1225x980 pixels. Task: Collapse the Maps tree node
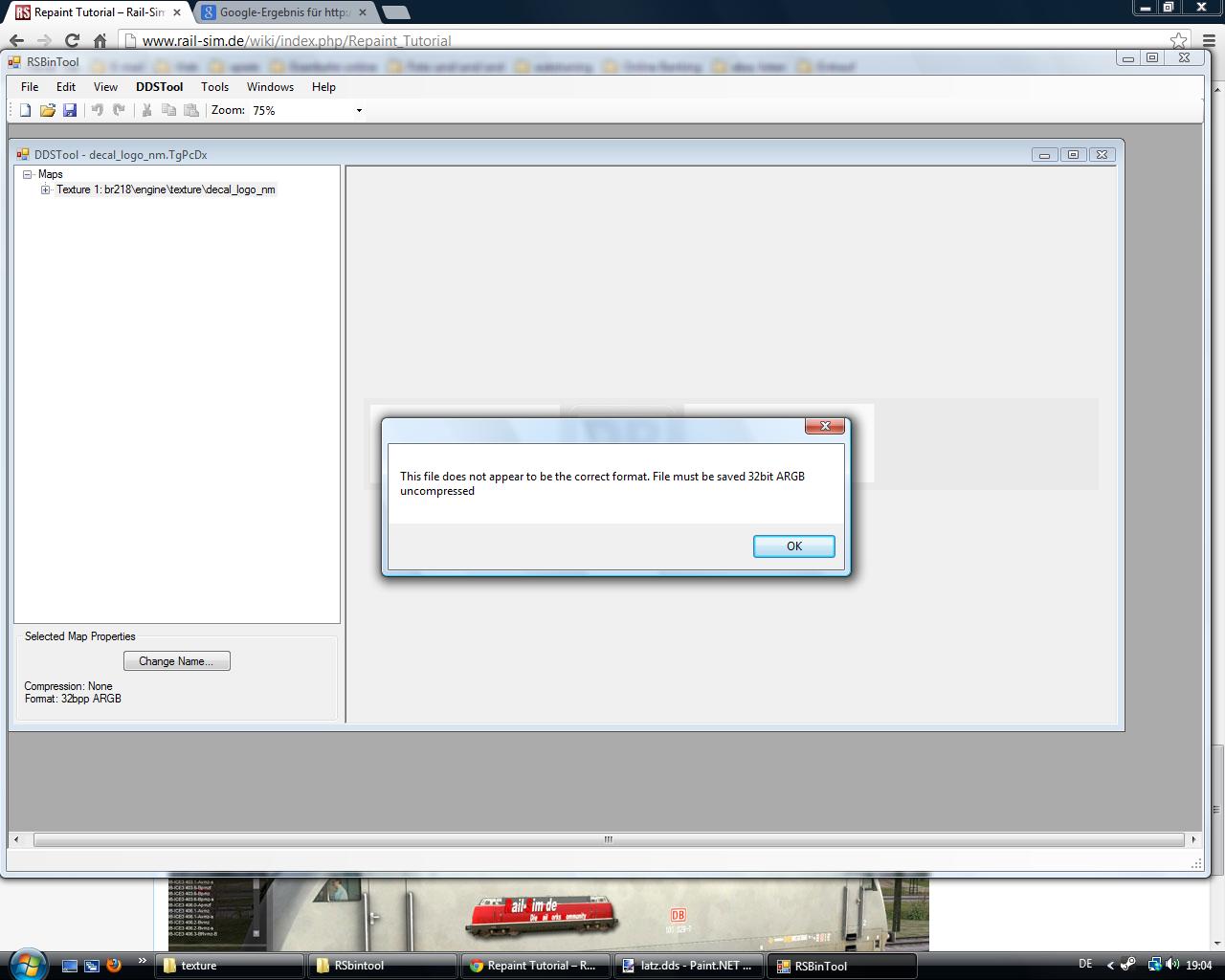pos(28,174)
